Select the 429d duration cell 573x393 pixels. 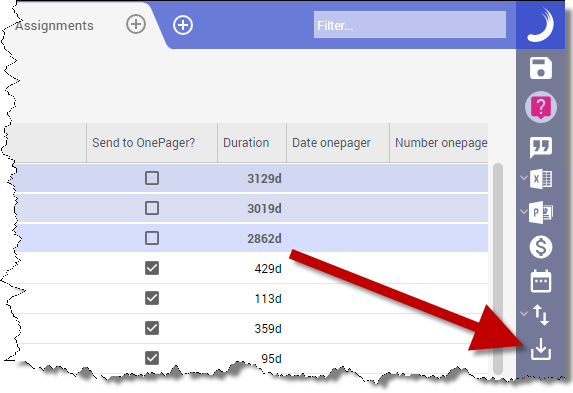point(252,268)
